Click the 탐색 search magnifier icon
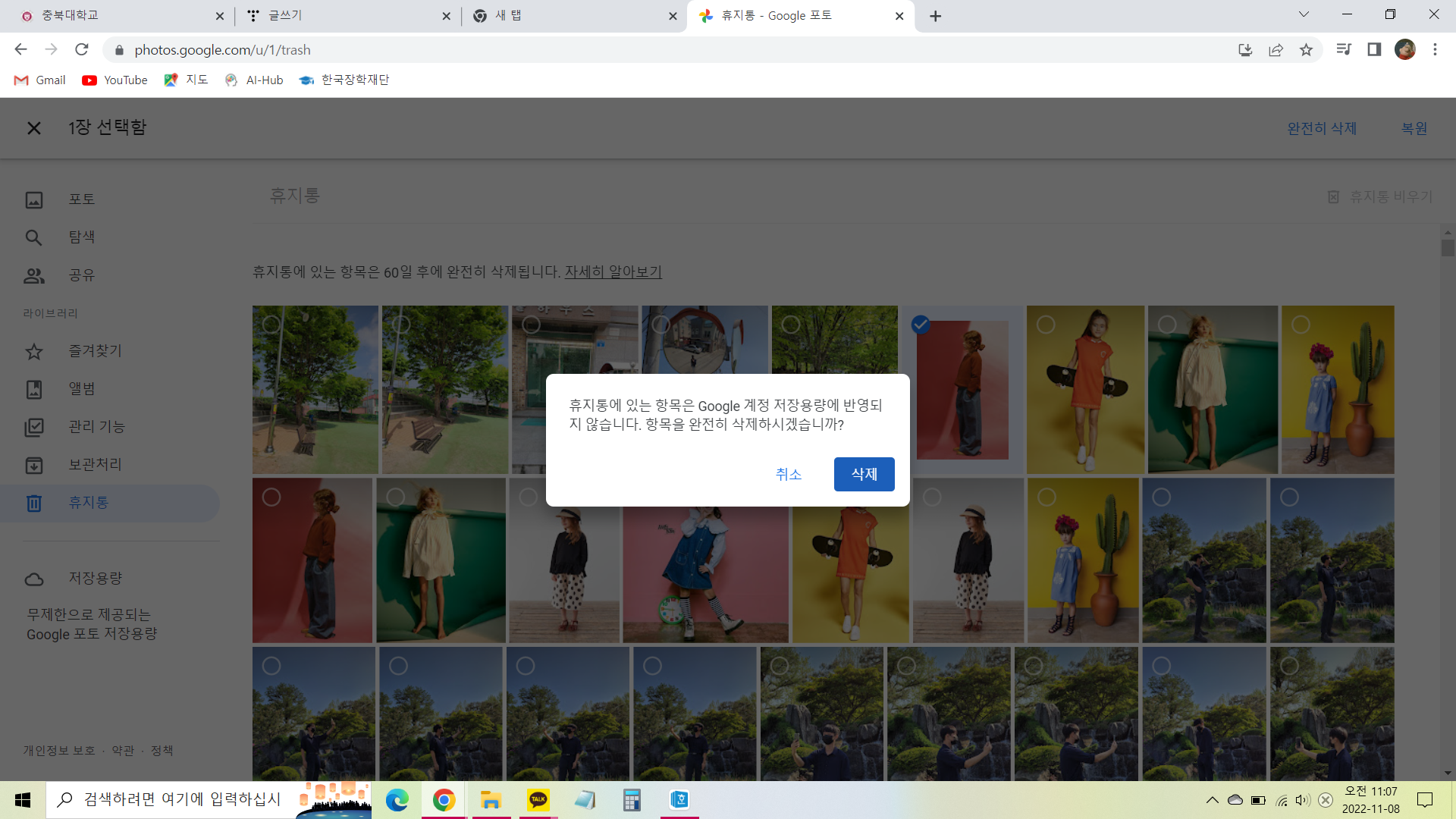The image size is (1456, 819). [x=34, y=237]
